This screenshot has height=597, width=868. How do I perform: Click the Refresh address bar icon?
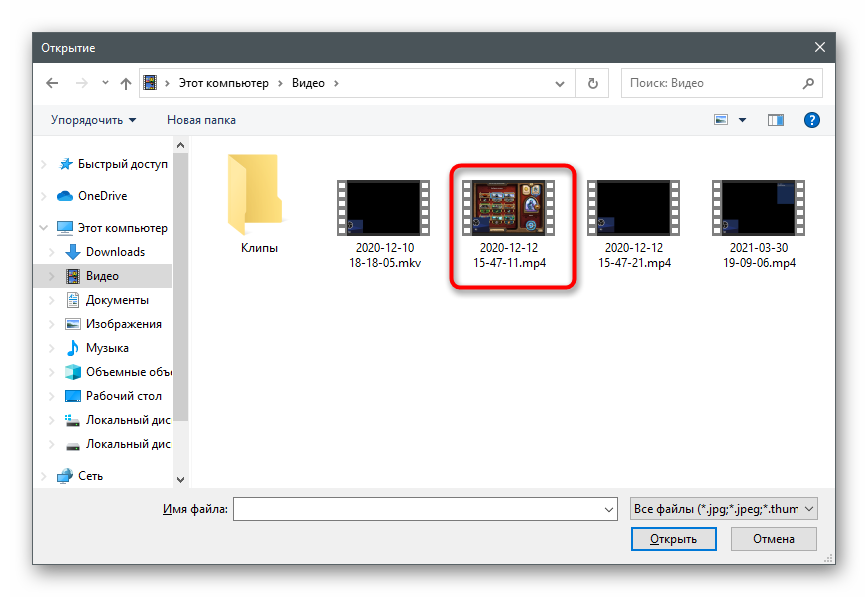pos(593,83)
